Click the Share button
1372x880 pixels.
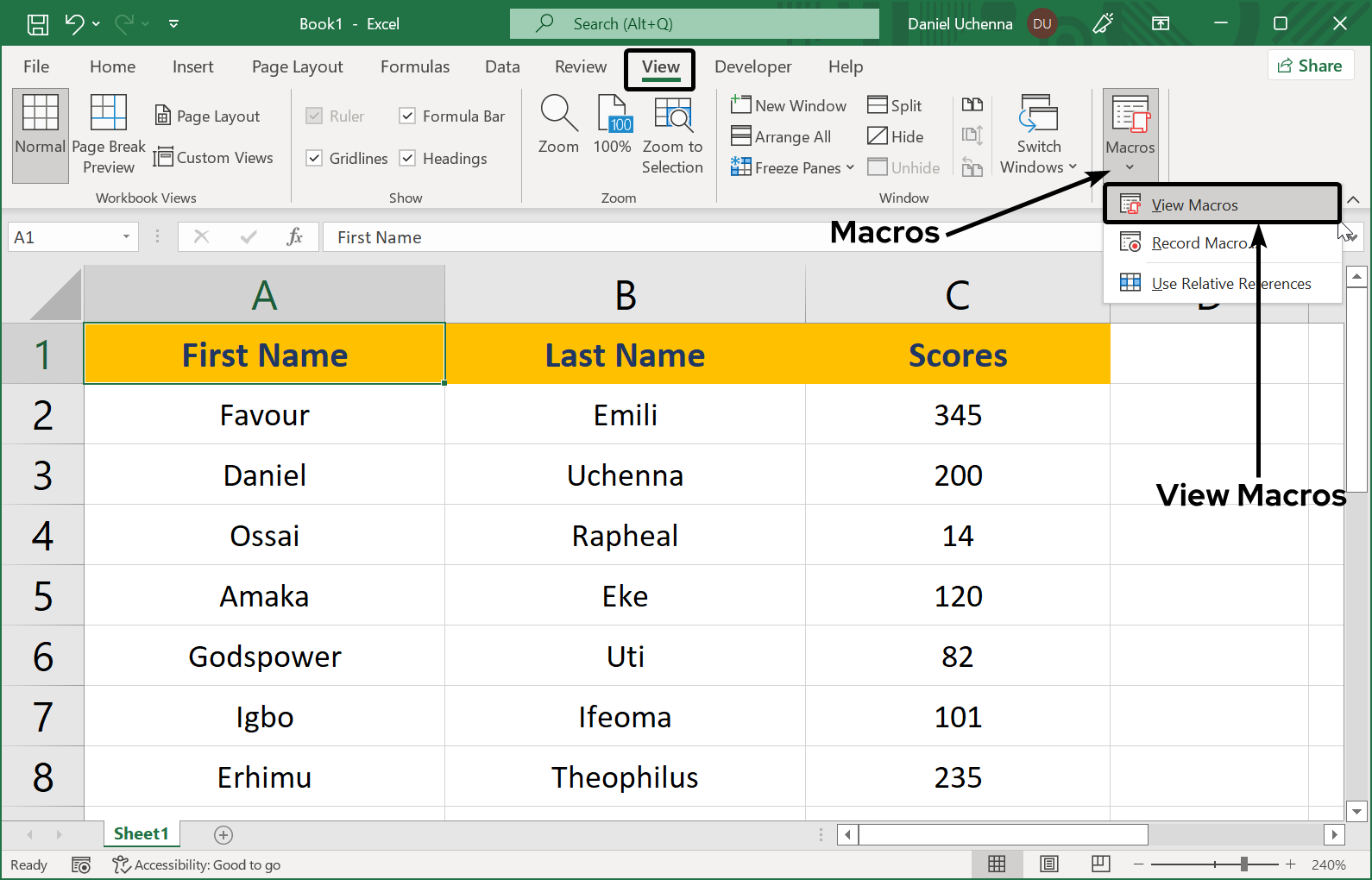tap(1310, 66)
